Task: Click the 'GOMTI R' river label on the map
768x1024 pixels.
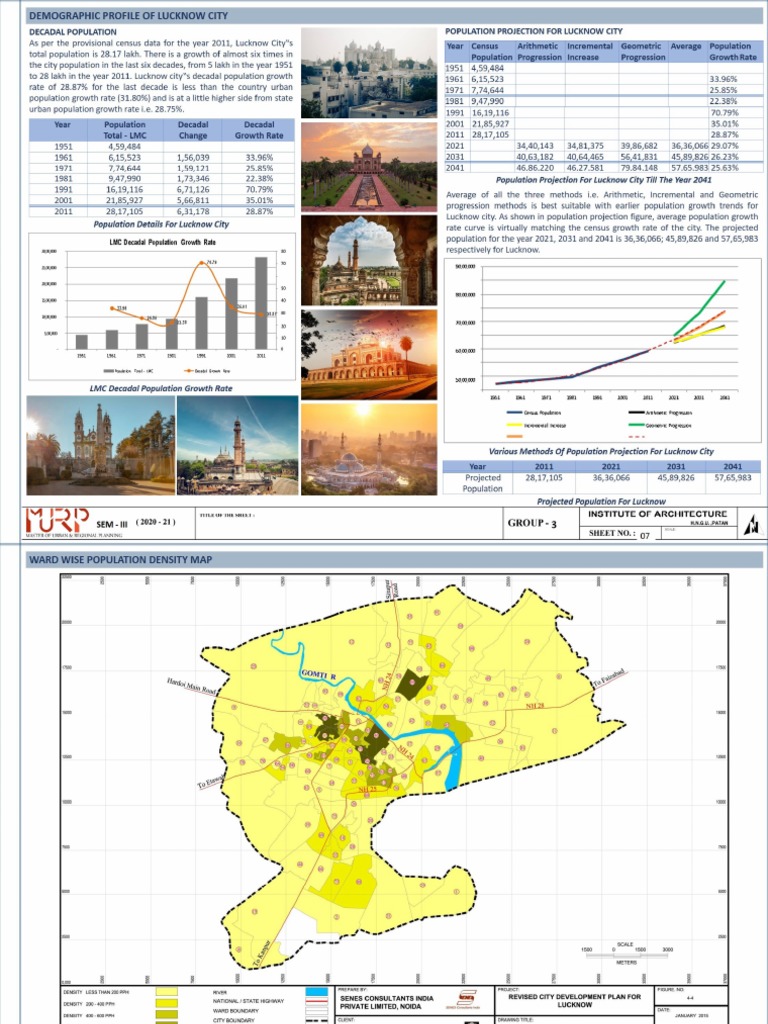Action: click(319, 675)
